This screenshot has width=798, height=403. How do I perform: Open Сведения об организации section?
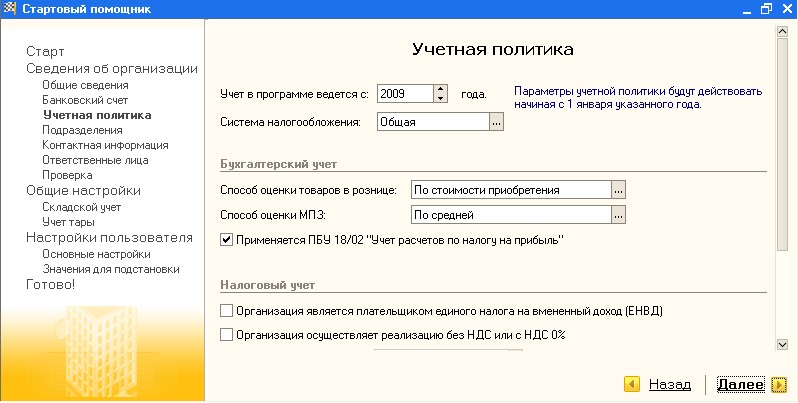point(112,69)
